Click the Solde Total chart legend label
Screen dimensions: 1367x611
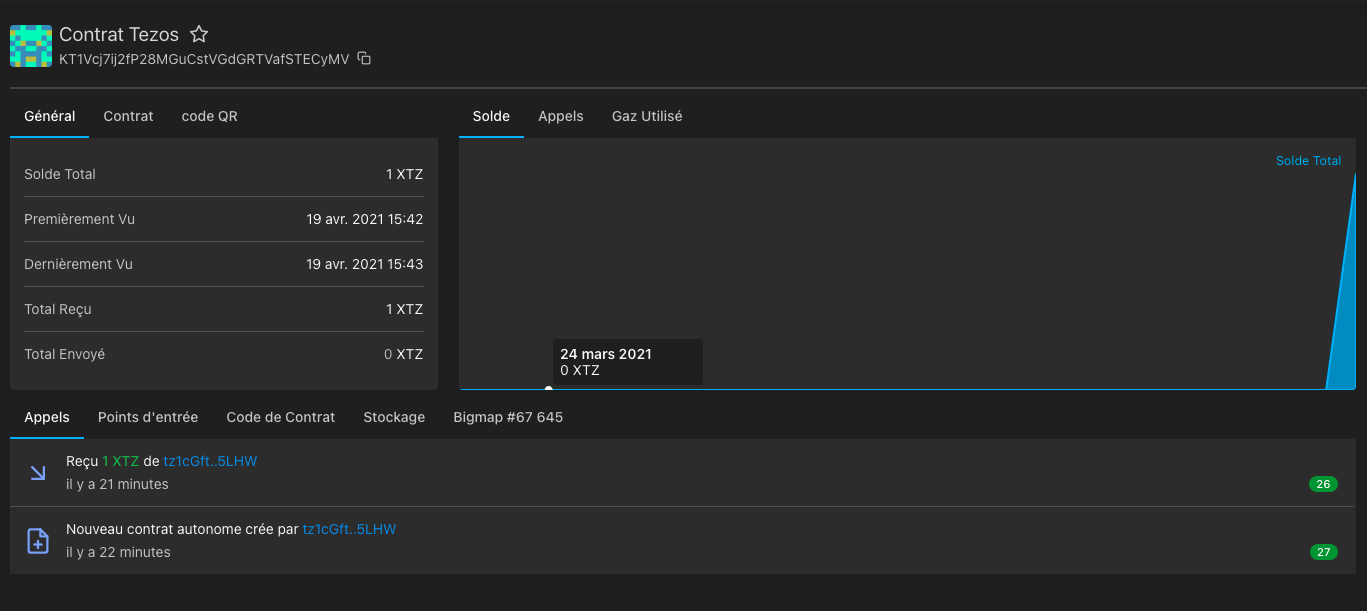[1308, 161]
